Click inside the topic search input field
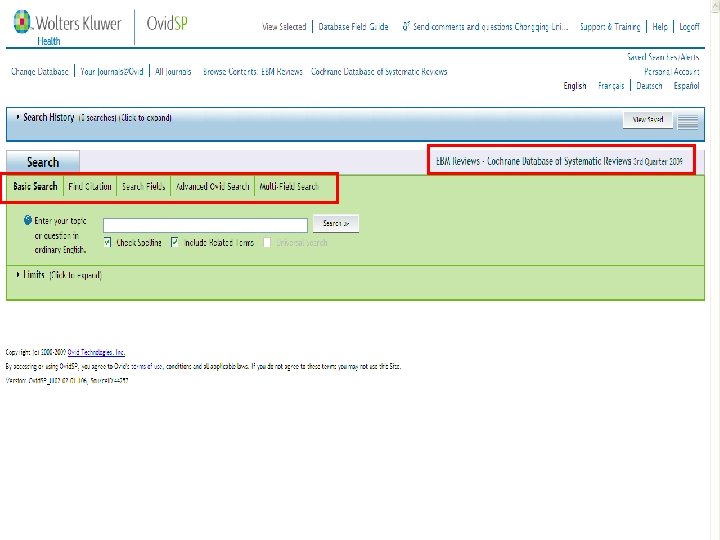The height and width of the screenshot is (540, 720). (x=205, y=225)
